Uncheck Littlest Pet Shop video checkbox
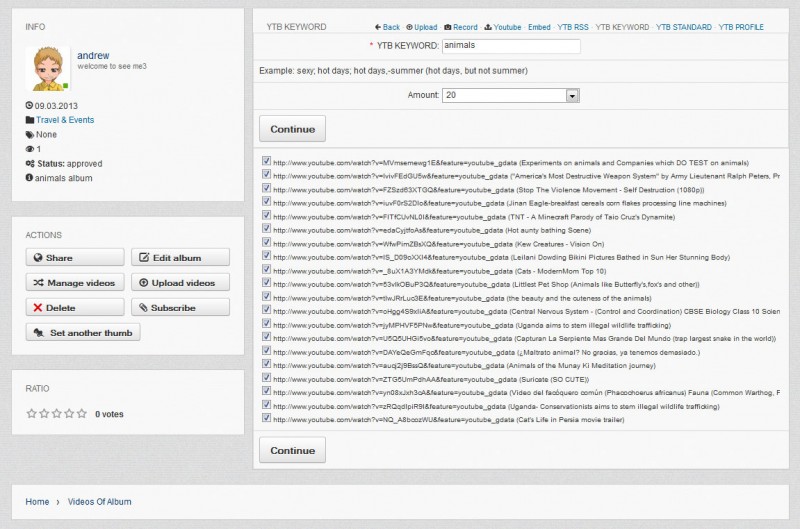This screenshot has height=529, width=800. 266,283
